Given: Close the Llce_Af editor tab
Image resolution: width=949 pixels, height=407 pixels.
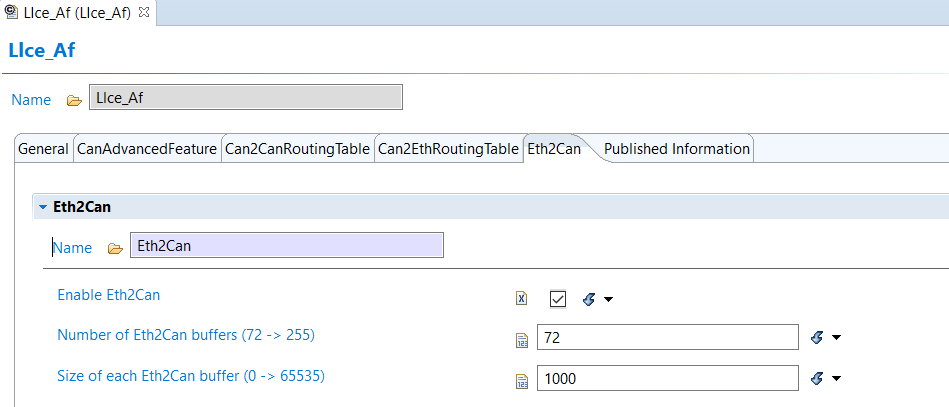Looking at the screenshot, I should (x=143, y=12).
